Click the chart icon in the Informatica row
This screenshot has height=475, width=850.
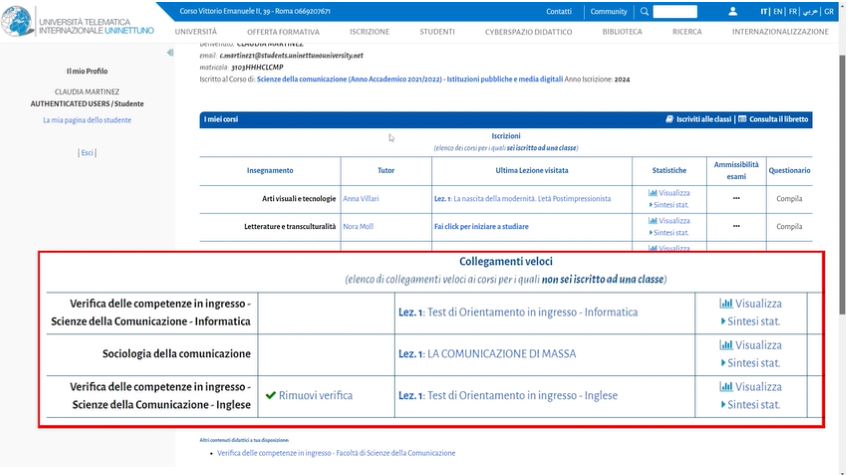(x=726, y=303)
